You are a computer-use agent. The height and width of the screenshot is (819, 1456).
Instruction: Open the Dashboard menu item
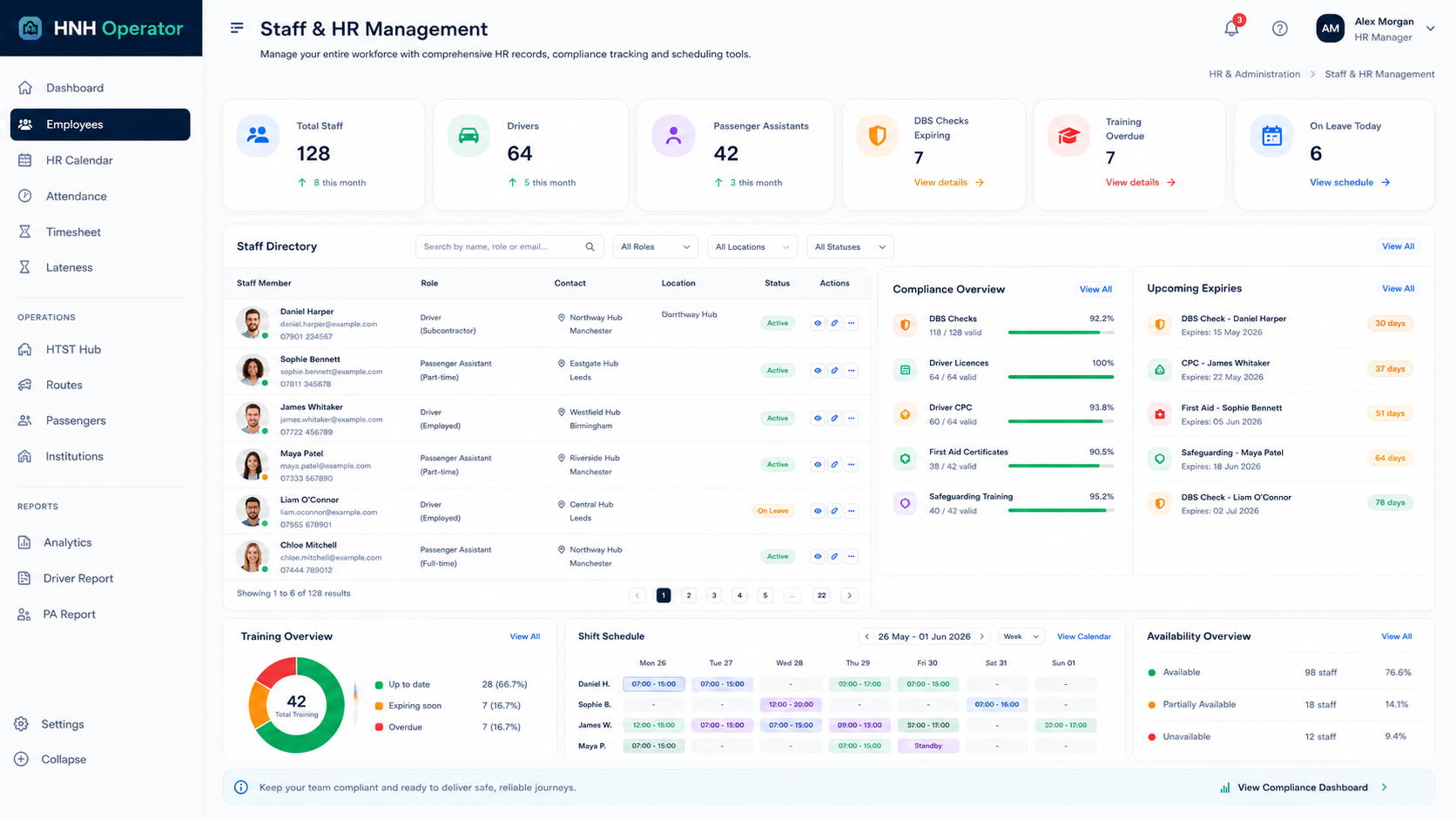[100, 88]
